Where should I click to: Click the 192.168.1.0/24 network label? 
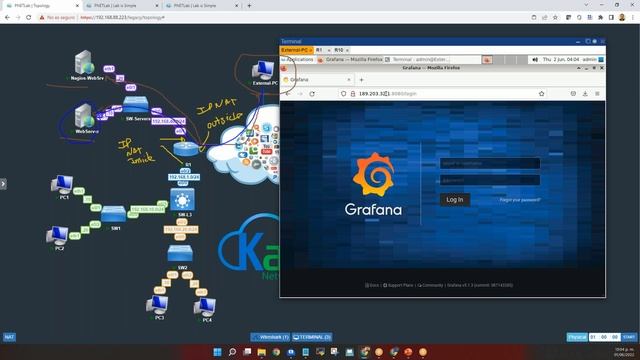click(x=184, y=178)
